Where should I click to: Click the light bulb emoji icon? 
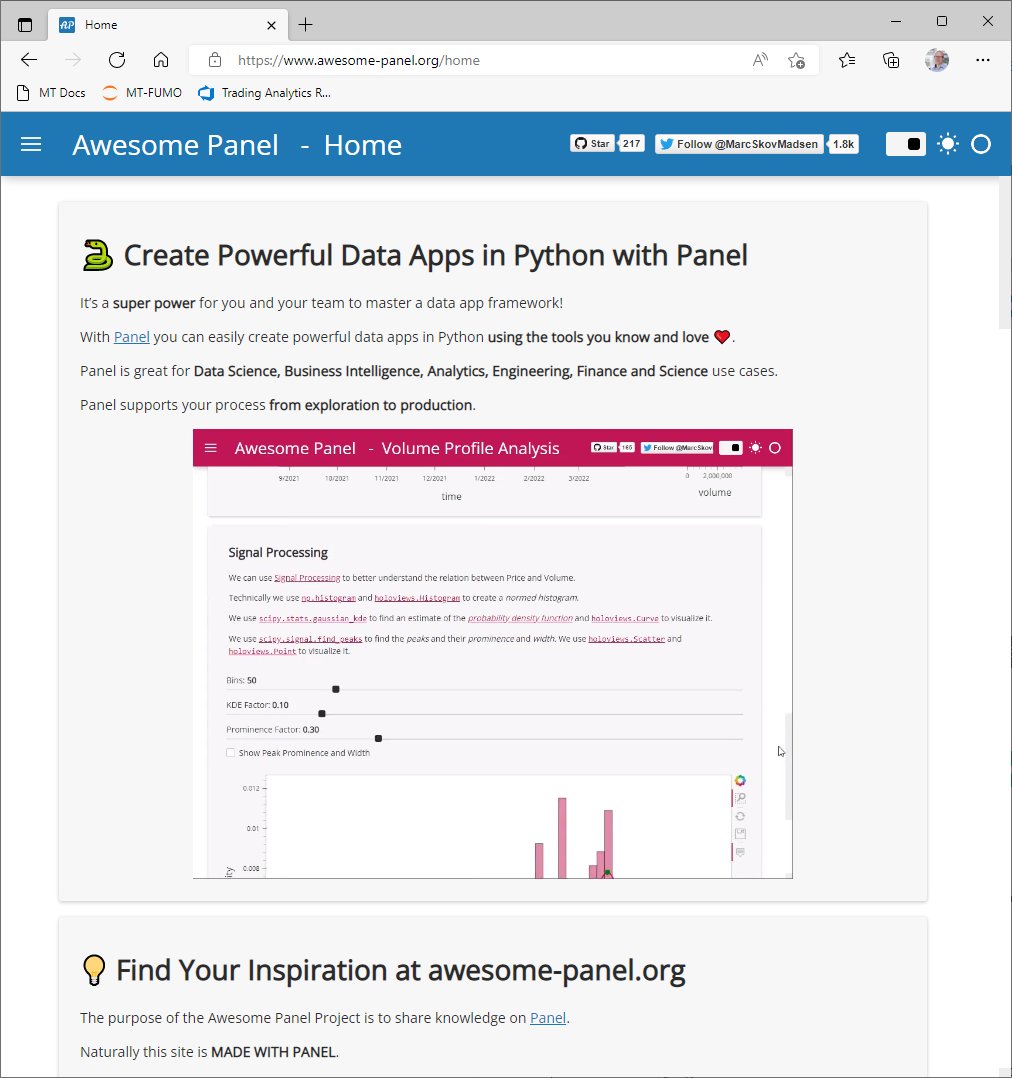94,970
